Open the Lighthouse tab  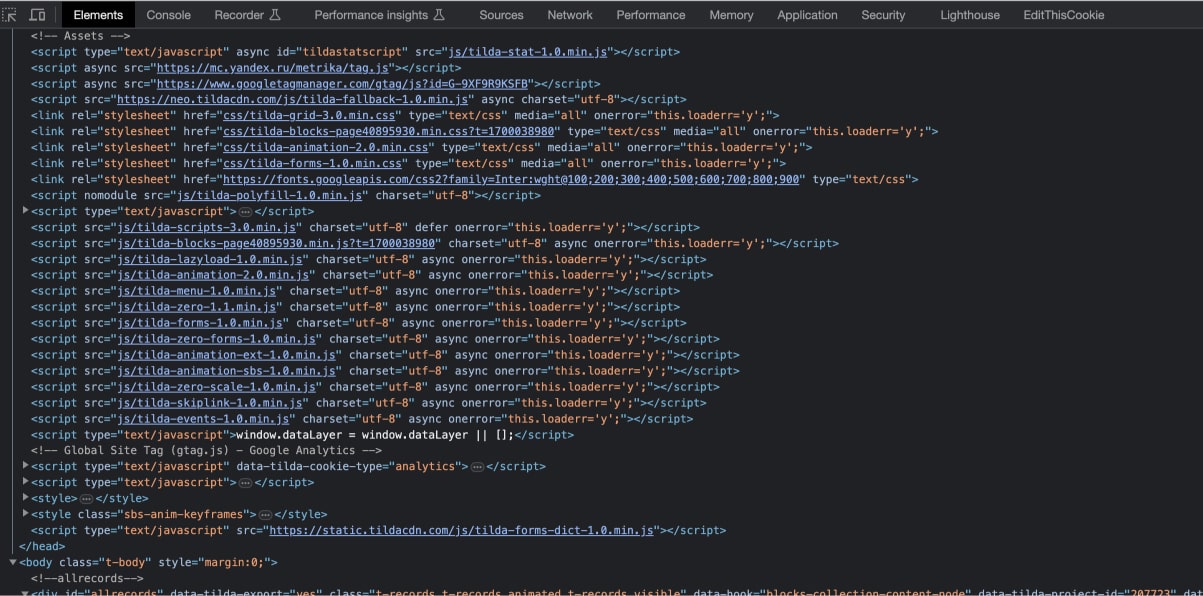[x=969, y=15]
